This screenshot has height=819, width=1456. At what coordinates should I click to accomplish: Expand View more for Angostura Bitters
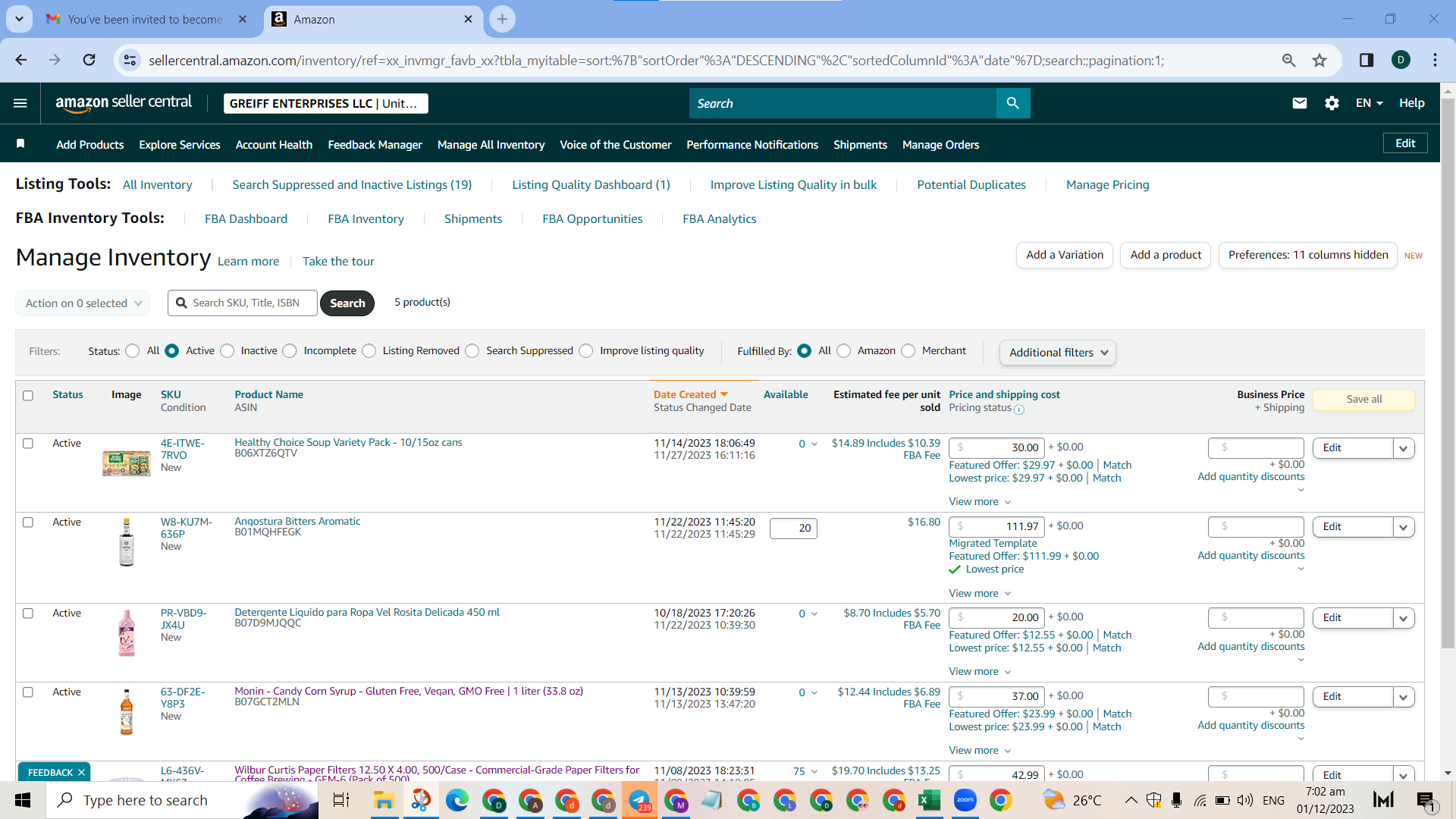click(x=980, y=594)
